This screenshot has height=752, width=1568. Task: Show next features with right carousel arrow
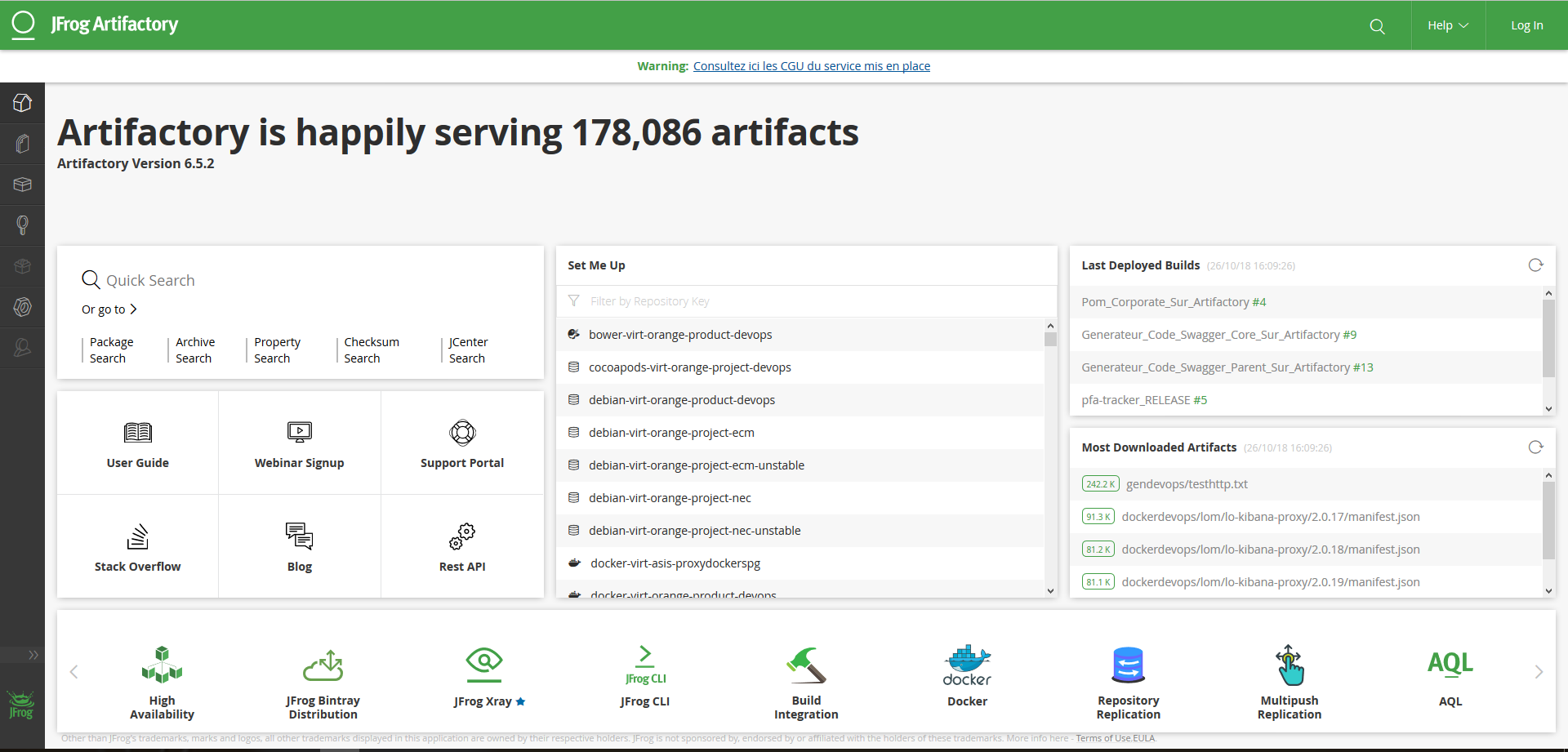coord(1539,672)
